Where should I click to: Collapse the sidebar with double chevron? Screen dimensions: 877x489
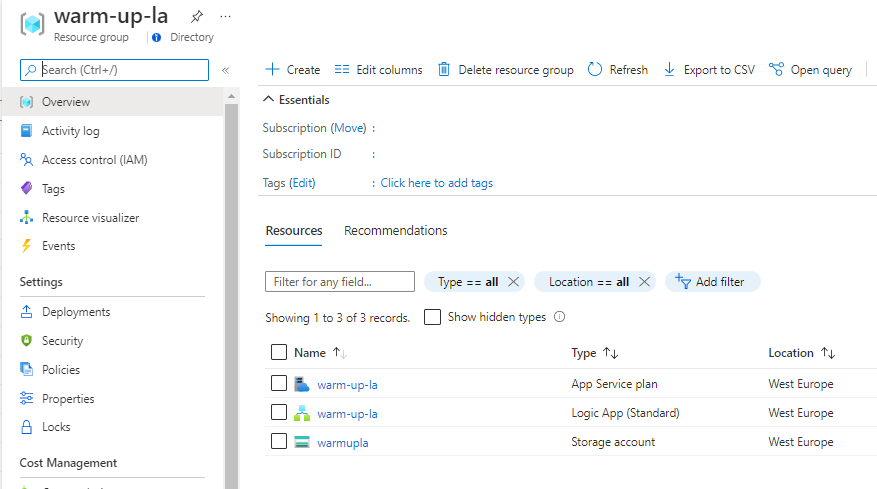click(225, 70)
